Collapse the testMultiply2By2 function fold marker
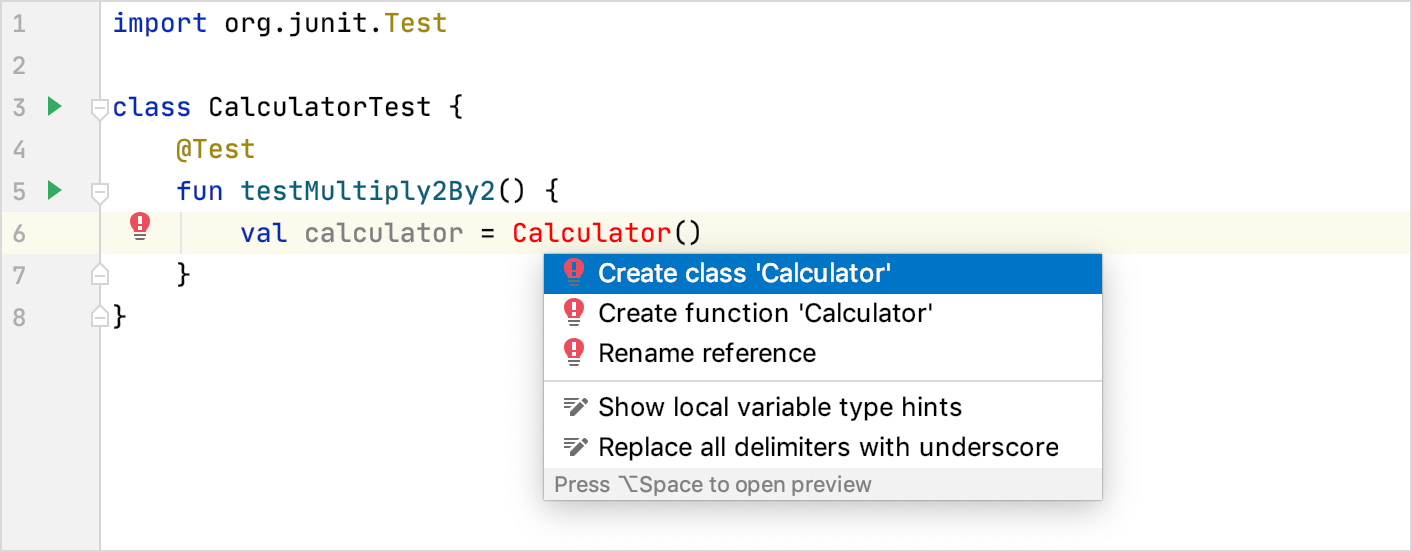The height and width of the screenshot is (552, 1412). [x=99, y=191]
